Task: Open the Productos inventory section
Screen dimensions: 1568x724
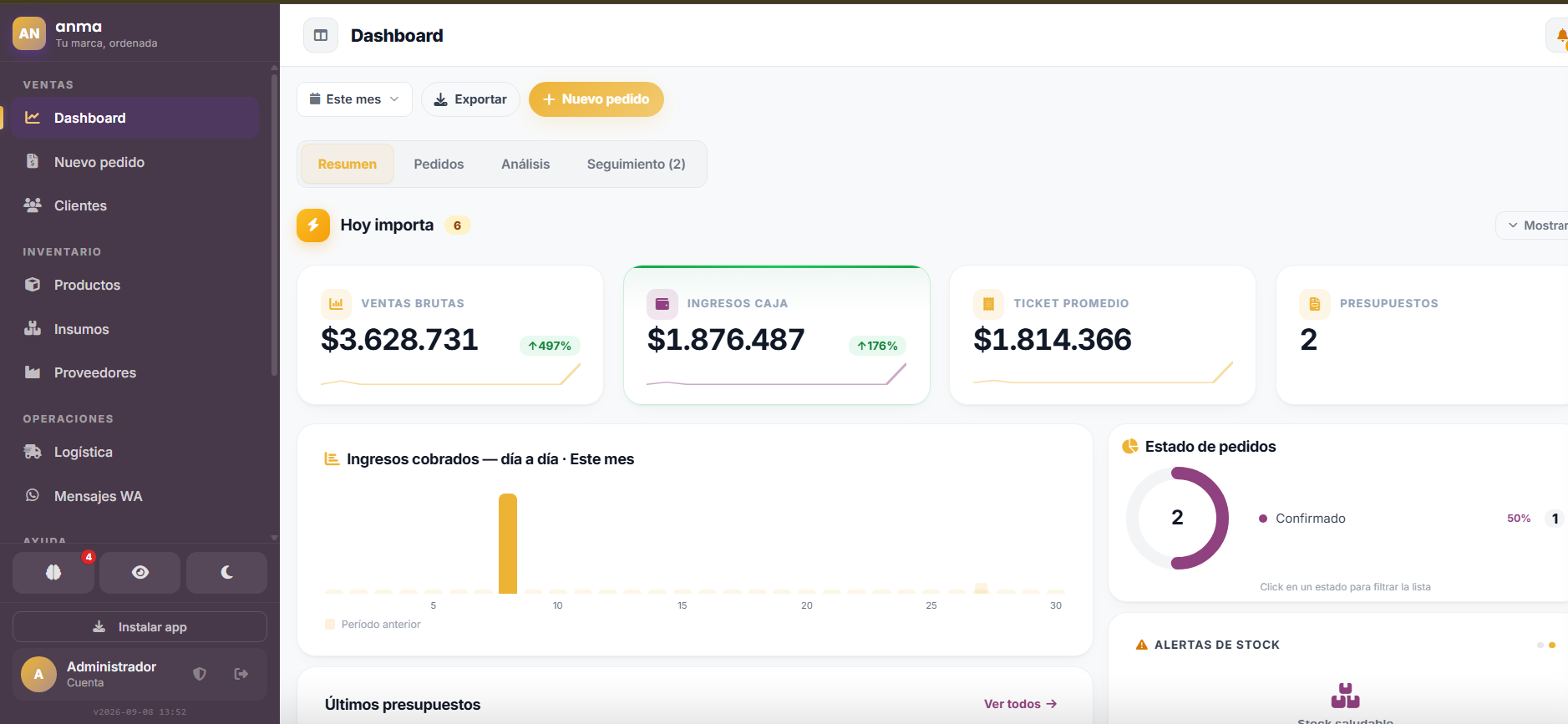Action: click(x=135, y=285)
